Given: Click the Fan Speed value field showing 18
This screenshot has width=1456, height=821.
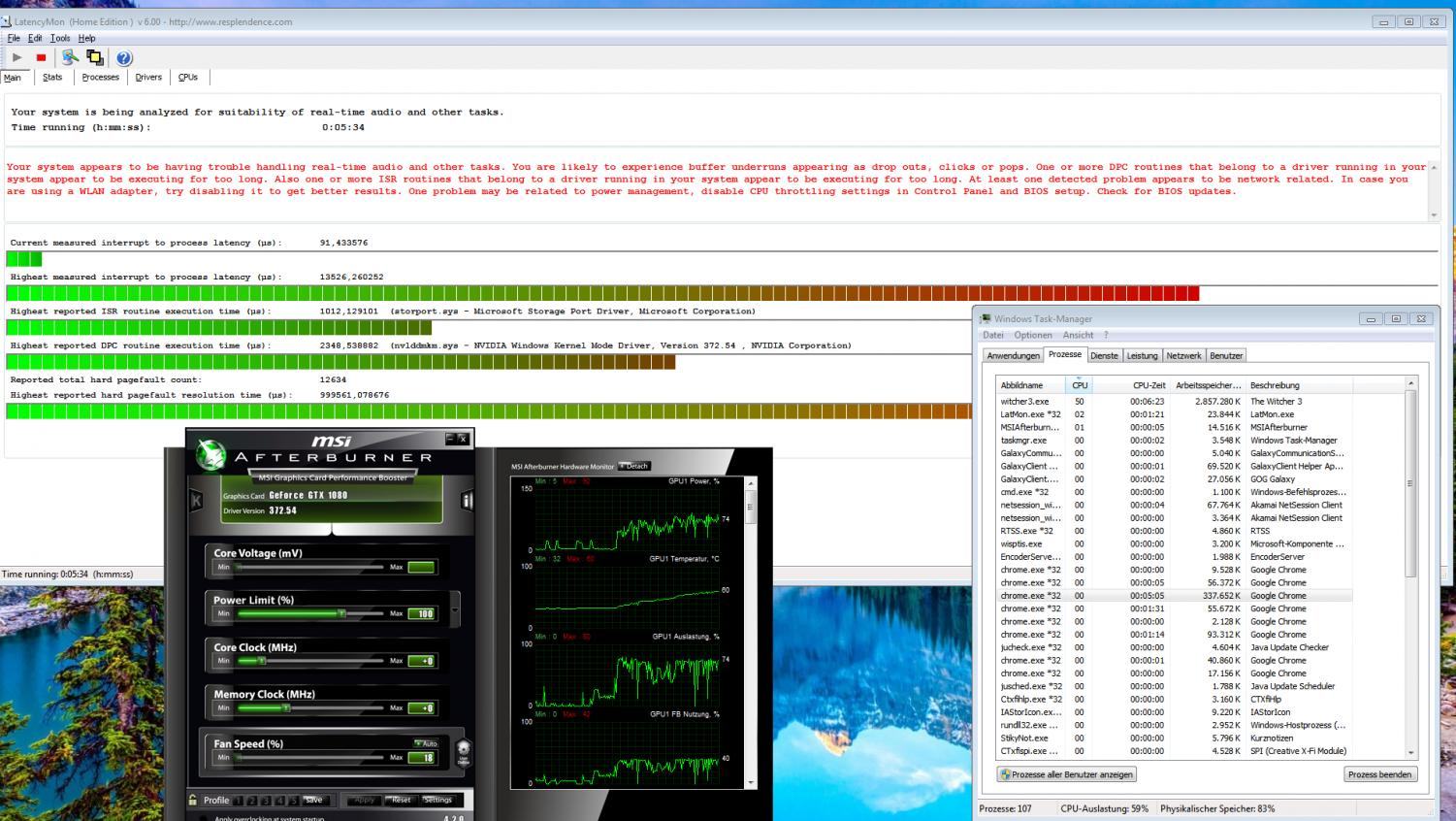Looking at the screenshot, I should click(x=421, y=758).
